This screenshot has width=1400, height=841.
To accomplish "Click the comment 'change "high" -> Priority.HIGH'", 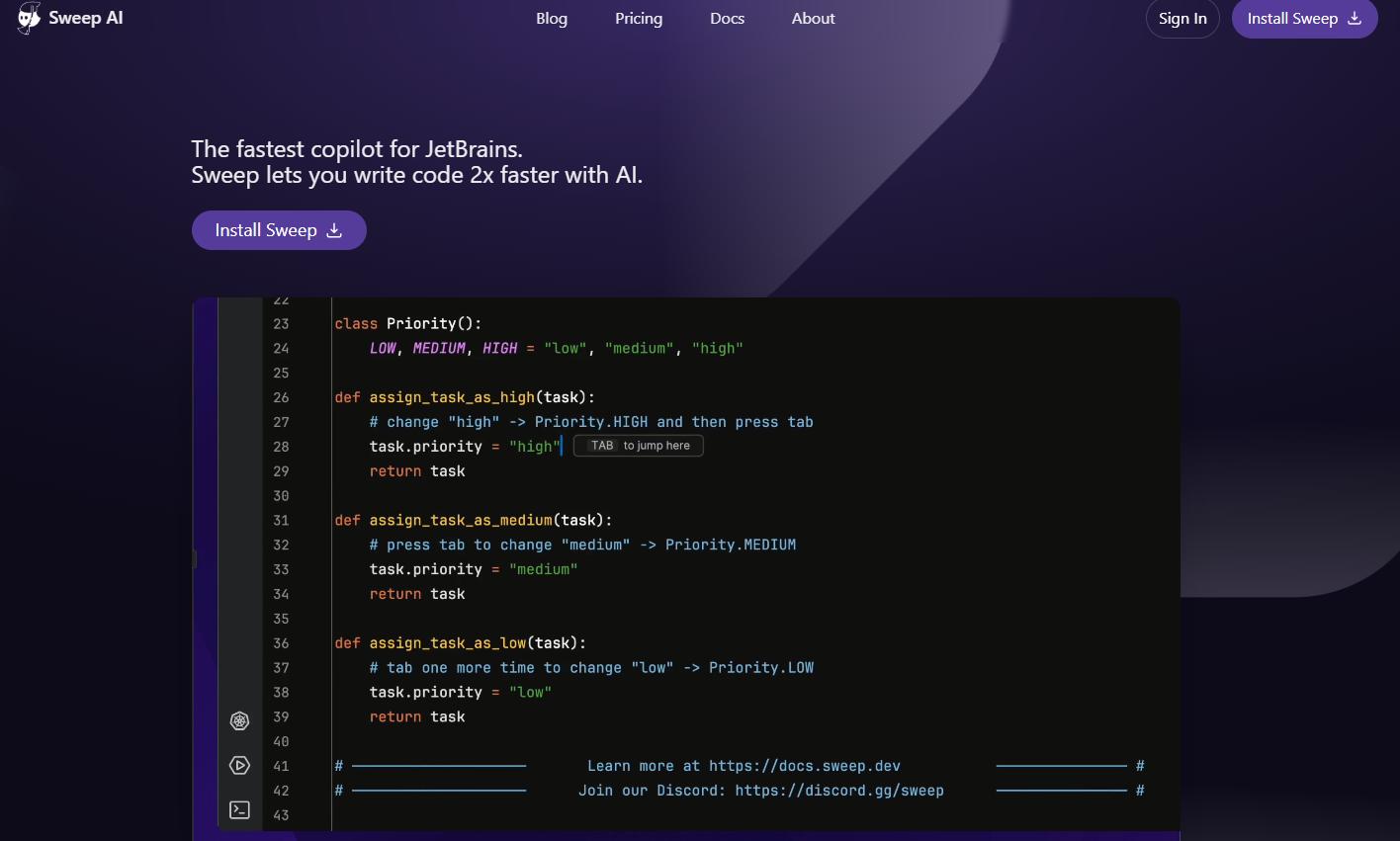I will 591,422.
